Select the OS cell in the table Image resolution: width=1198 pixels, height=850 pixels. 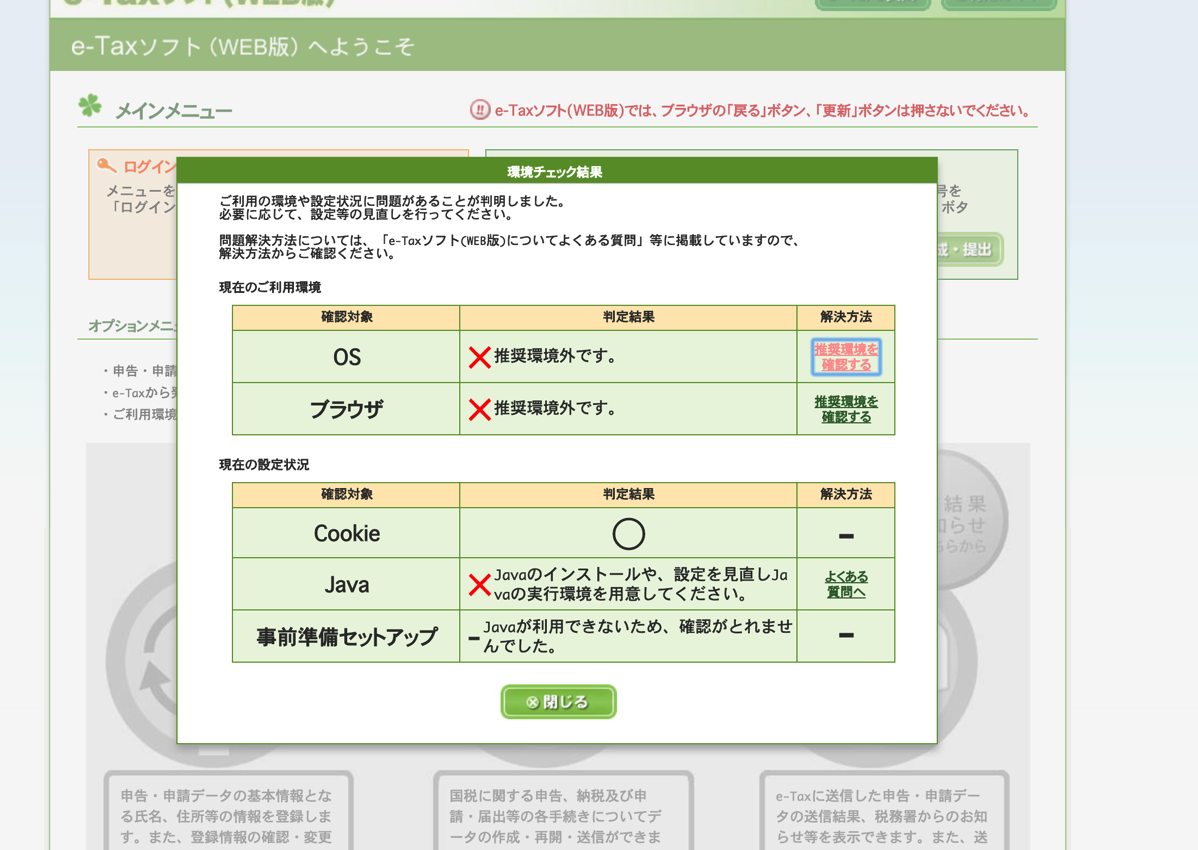(346, 357)
